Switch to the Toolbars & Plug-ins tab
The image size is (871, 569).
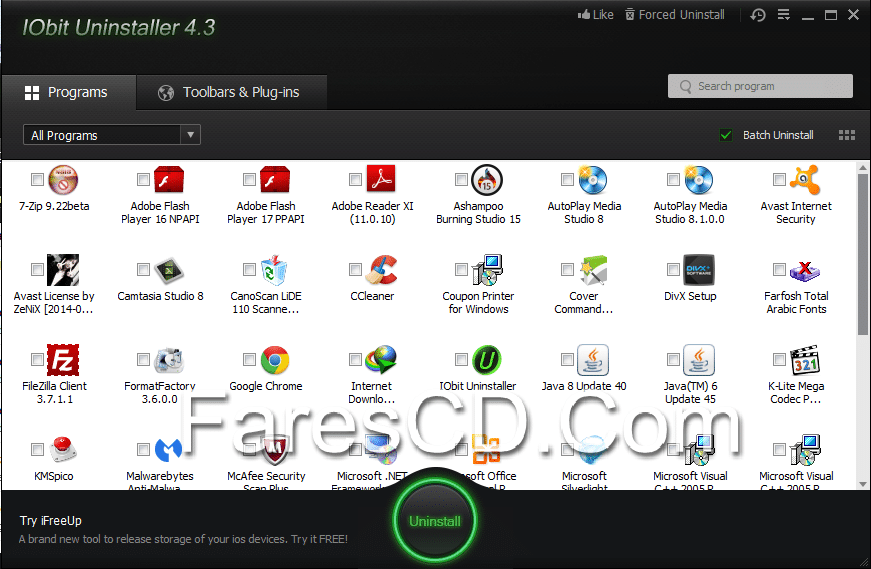pos(232,92)
